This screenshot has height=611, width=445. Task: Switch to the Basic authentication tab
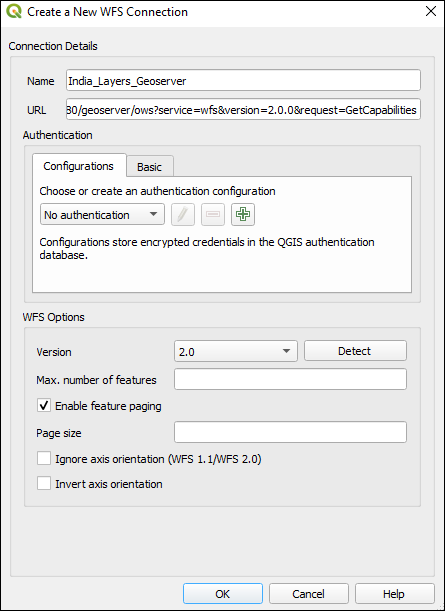(150, 166)
